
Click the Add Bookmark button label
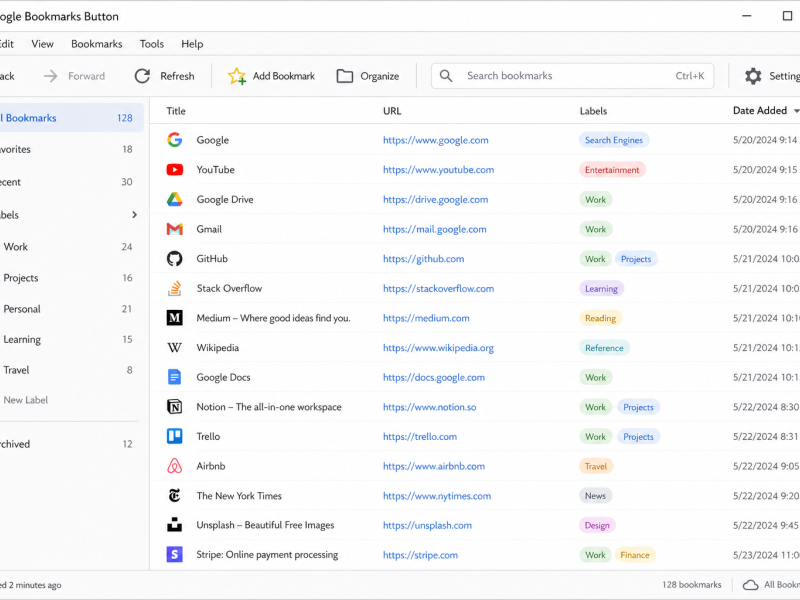click(x=284, y=76)
